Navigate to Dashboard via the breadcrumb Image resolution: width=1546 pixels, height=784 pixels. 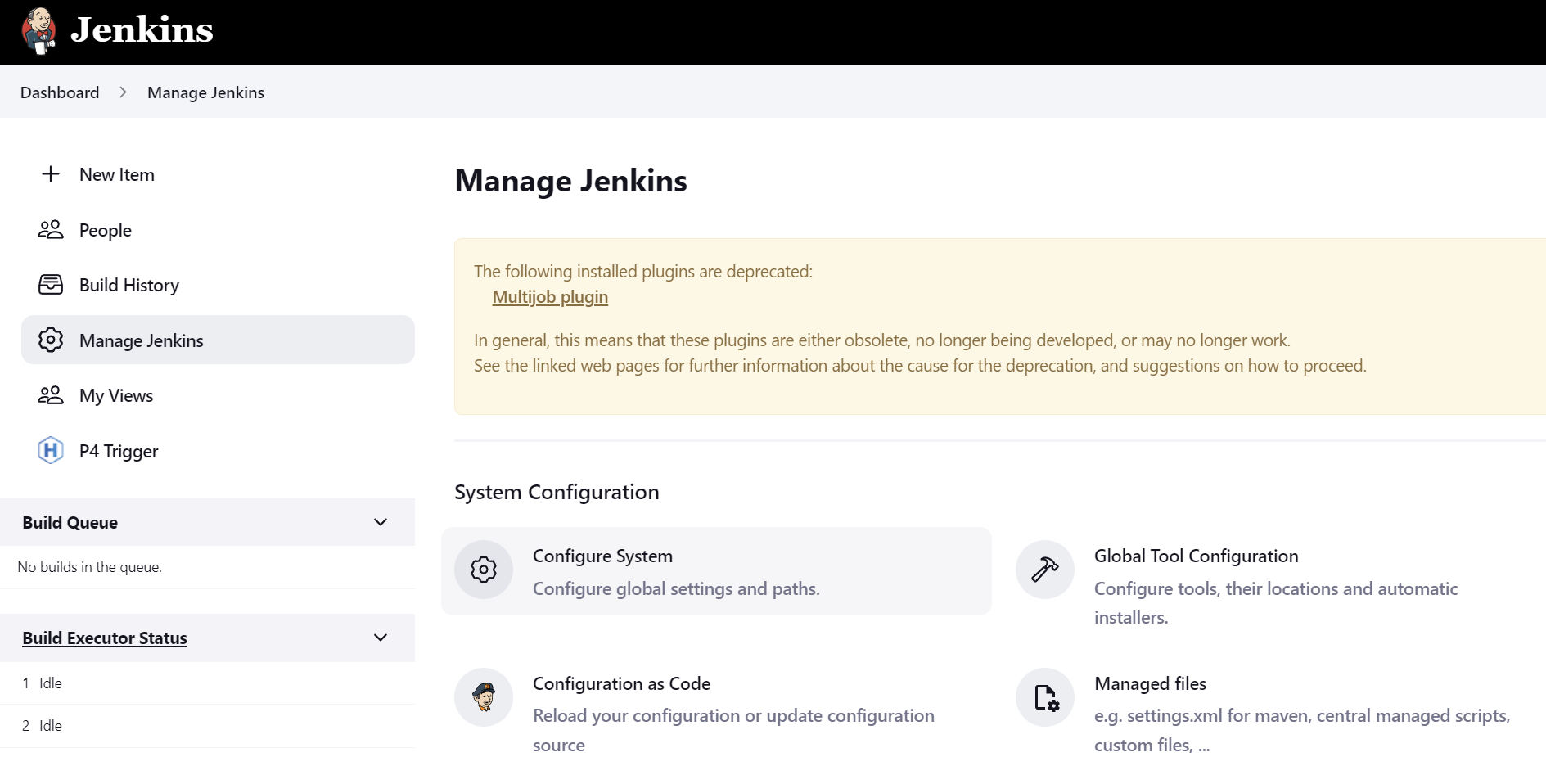(x=60, y=92)
